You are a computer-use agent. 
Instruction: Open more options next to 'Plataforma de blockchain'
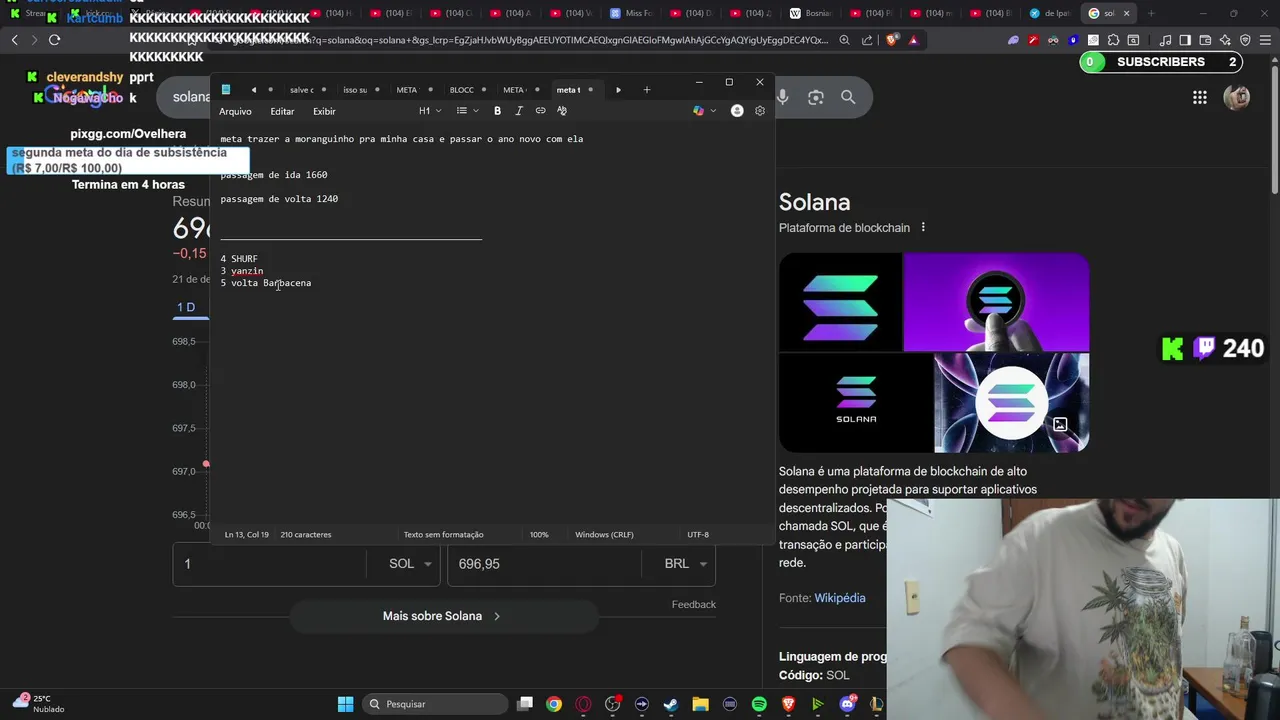tap(923, 227)
